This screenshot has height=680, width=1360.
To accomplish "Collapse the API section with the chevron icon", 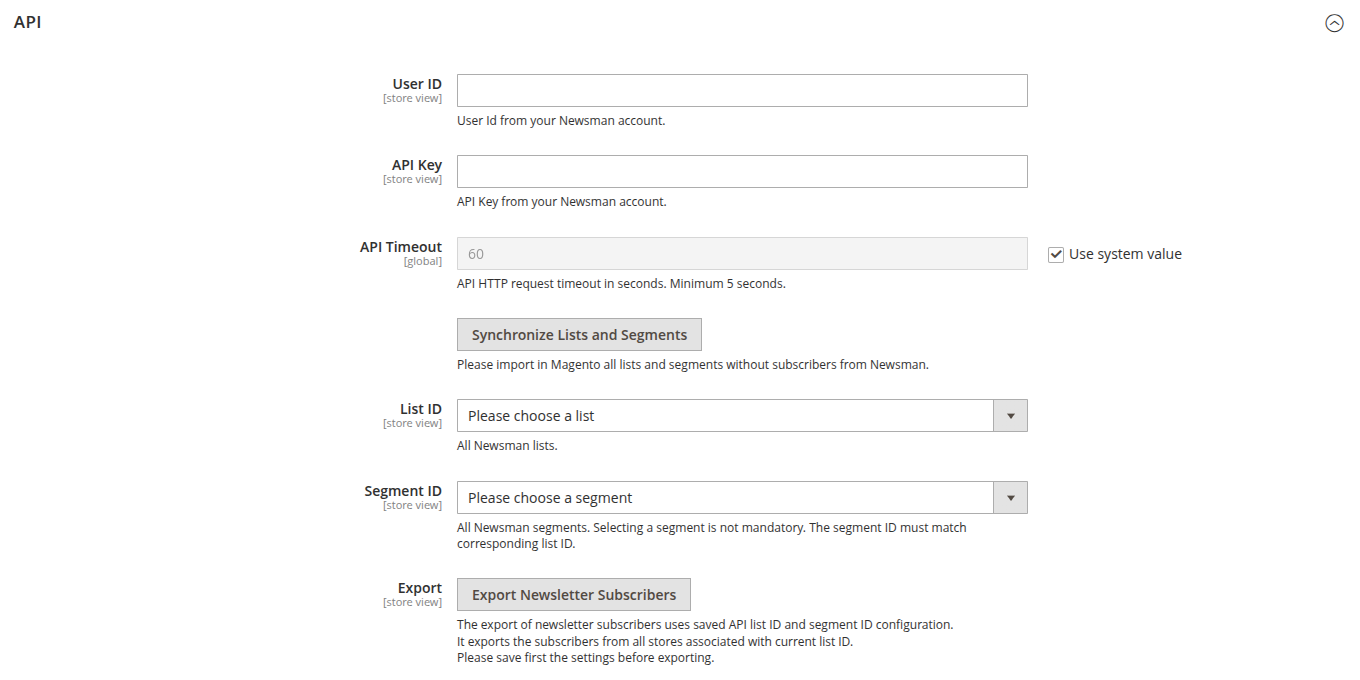I will click(x=1334, y=23).
